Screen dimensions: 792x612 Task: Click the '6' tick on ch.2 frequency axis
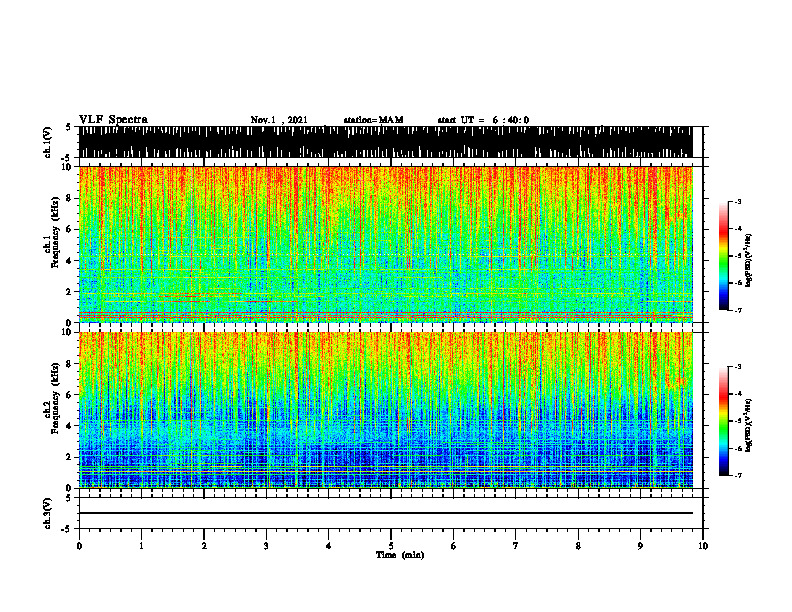coord(69,395)
